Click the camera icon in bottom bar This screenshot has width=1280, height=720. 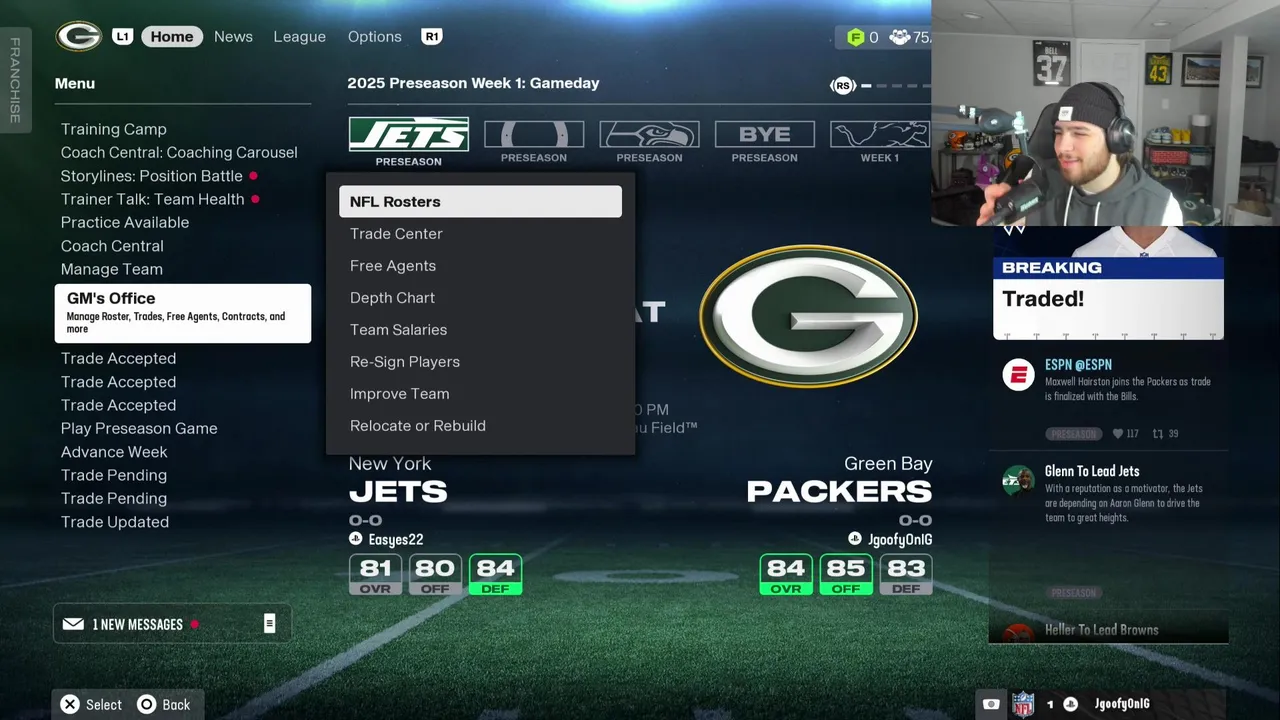pyautogui.click(x=991, y=704)
